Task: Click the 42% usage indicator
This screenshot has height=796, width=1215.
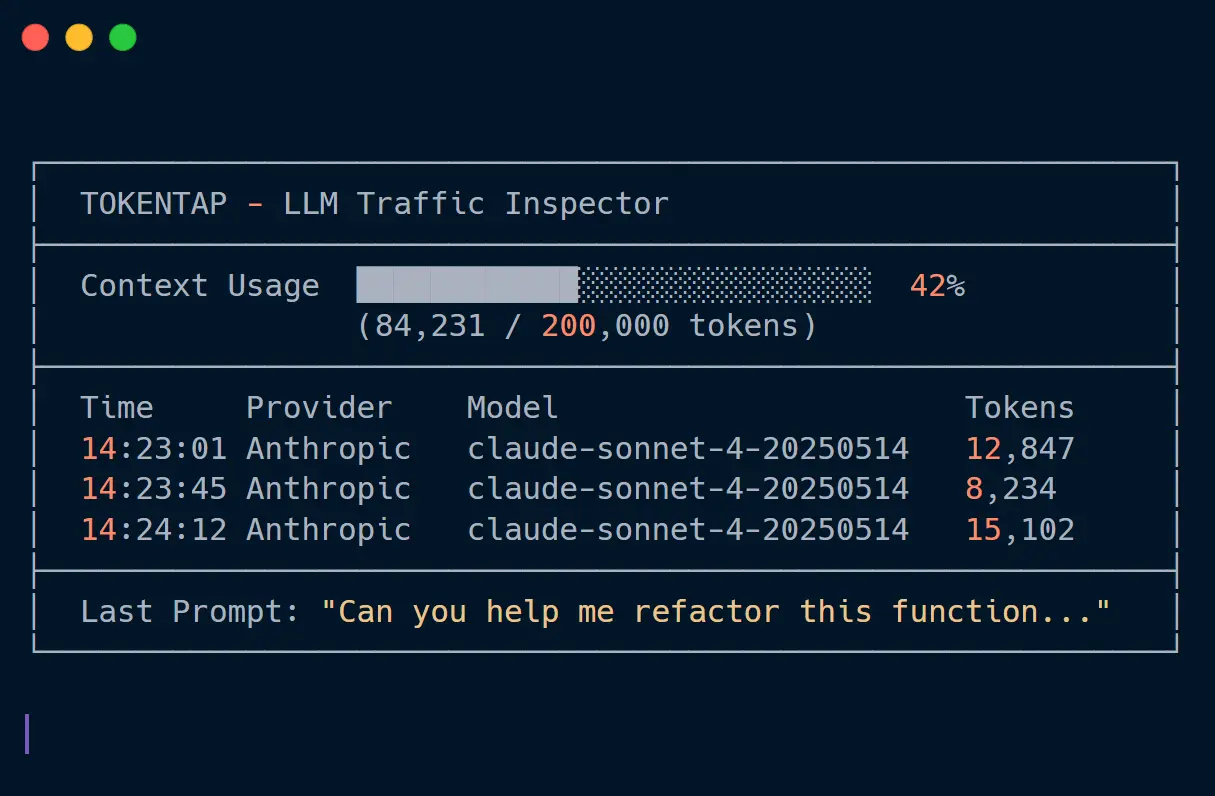Action: (x=936, y=286)
